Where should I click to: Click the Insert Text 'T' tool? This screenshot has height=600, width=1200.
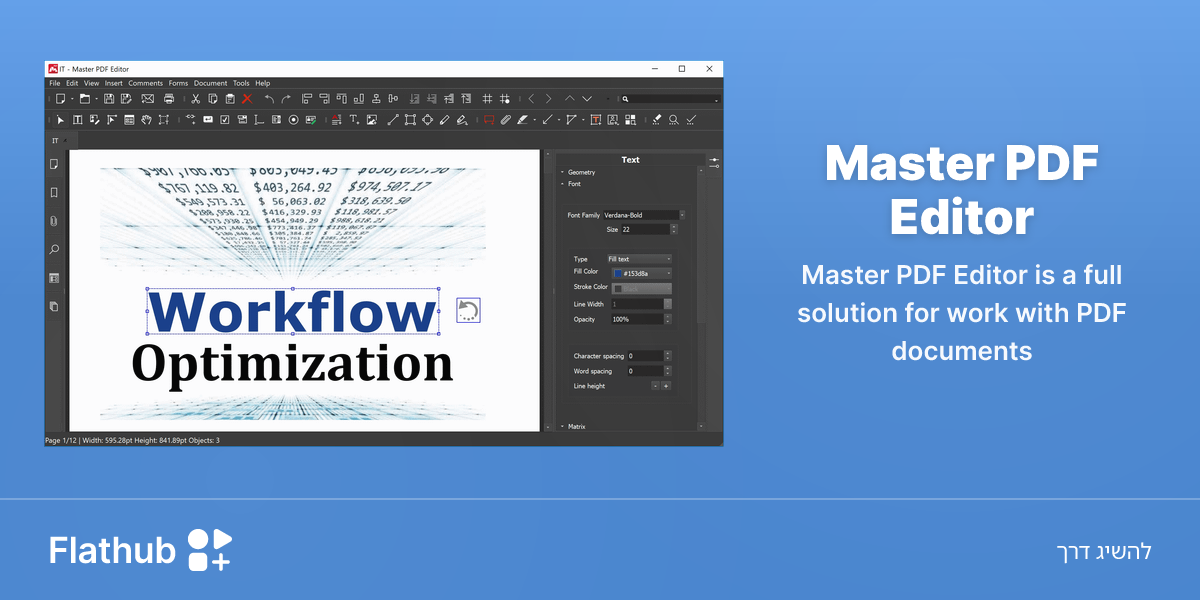point(354,120)
